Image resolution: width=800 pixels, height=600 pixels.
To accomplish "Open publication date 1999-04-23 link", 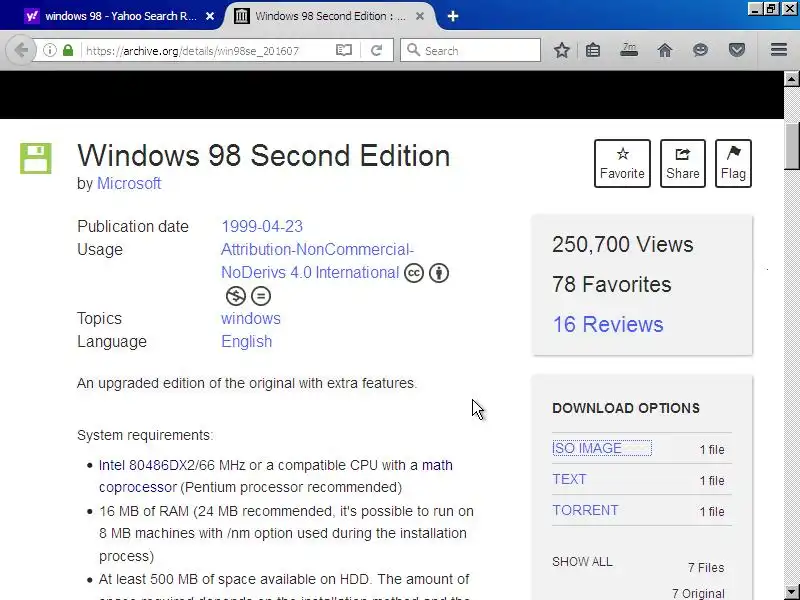I will [x=262, y=227].
